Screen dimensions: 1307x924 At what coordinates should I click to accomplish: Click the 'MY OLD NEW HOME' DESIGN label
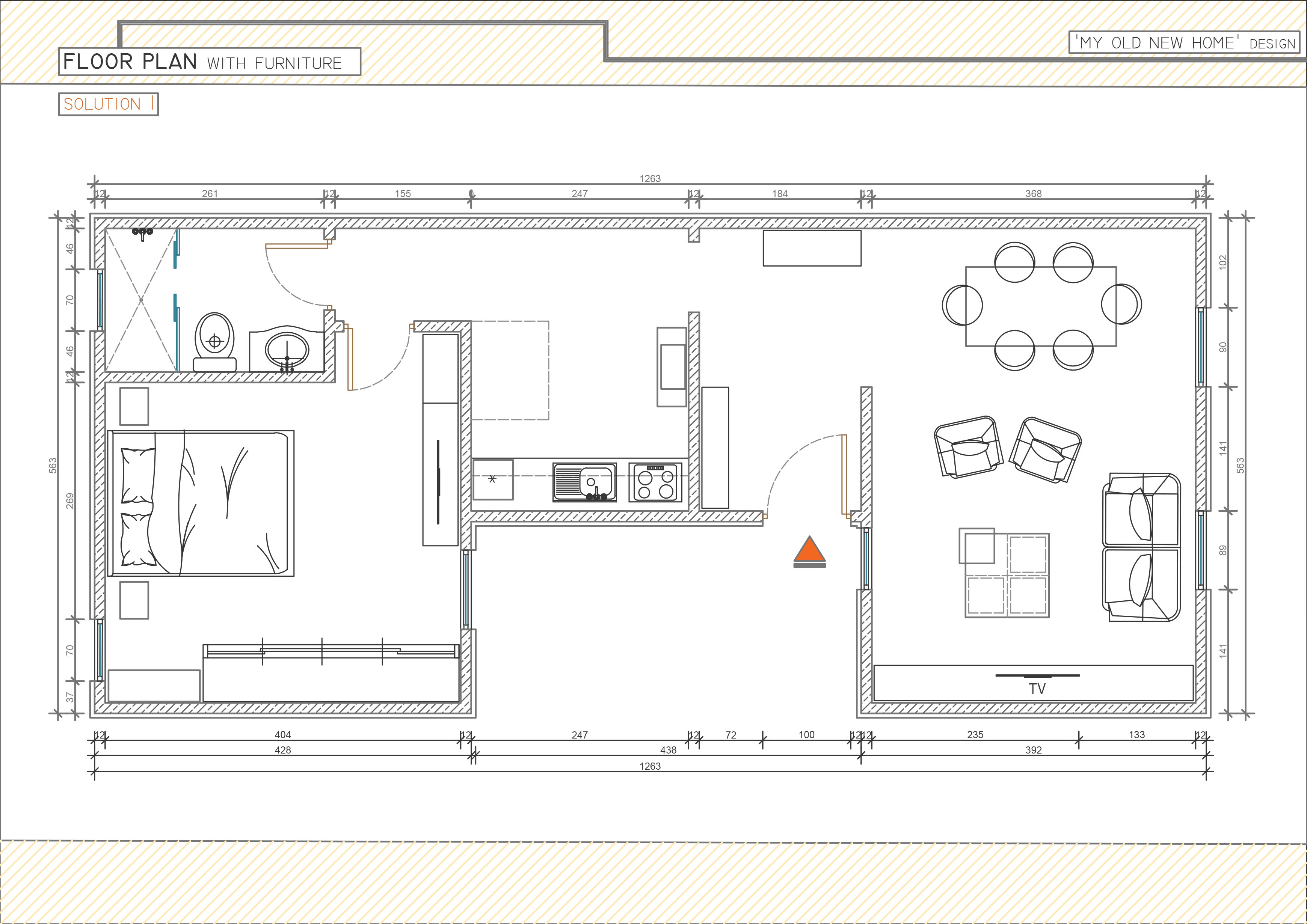1185,43
